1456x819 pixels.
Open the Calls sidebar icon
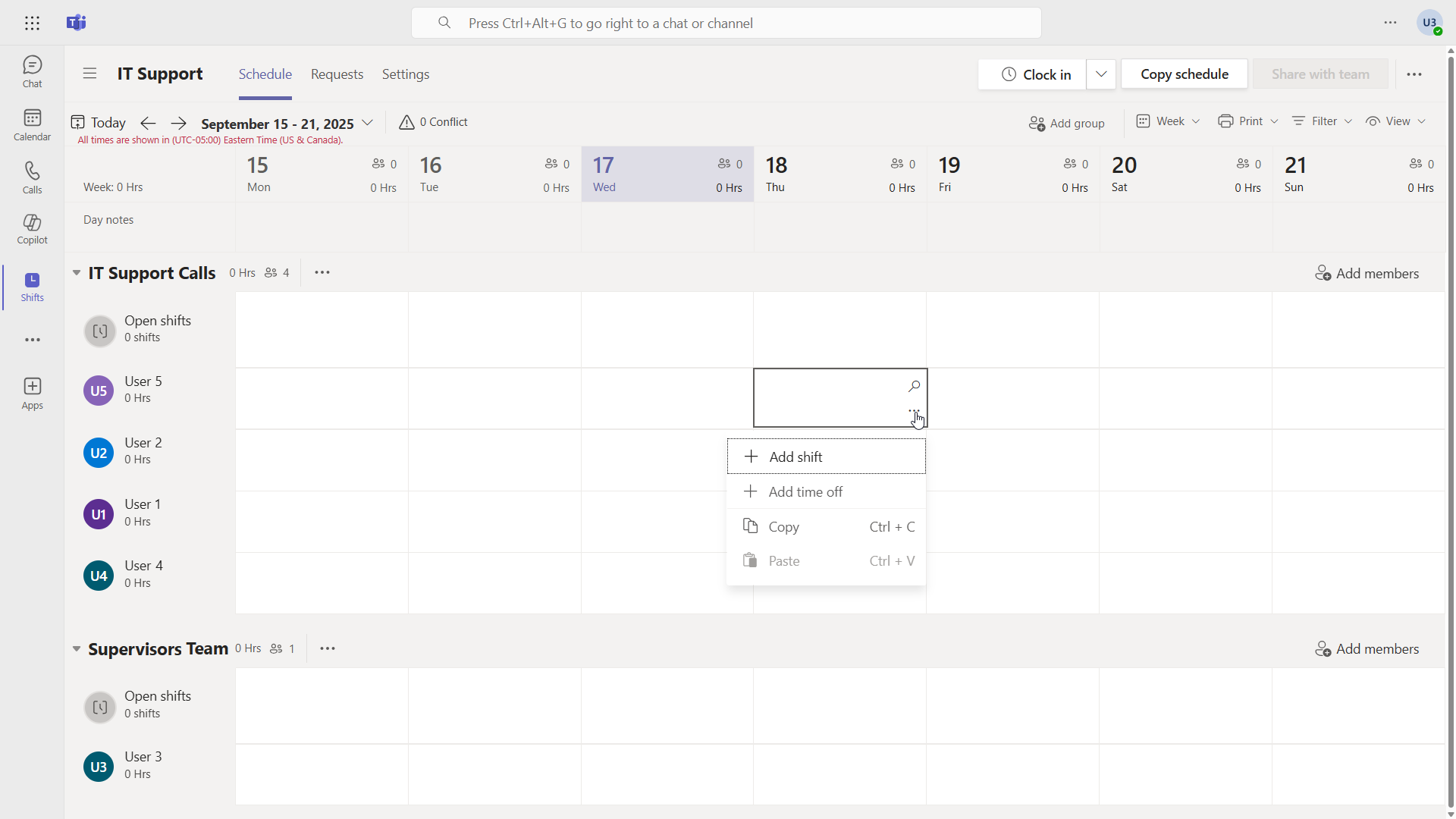pos(32,177)
